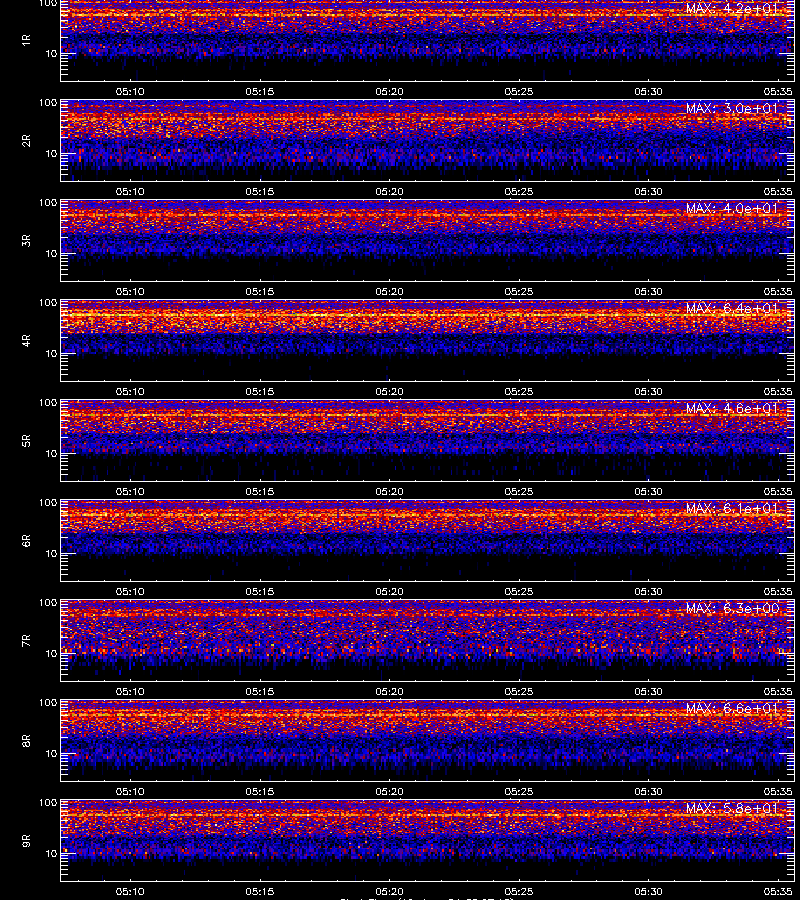Click the 9R panel axis label

pos(26,840)
